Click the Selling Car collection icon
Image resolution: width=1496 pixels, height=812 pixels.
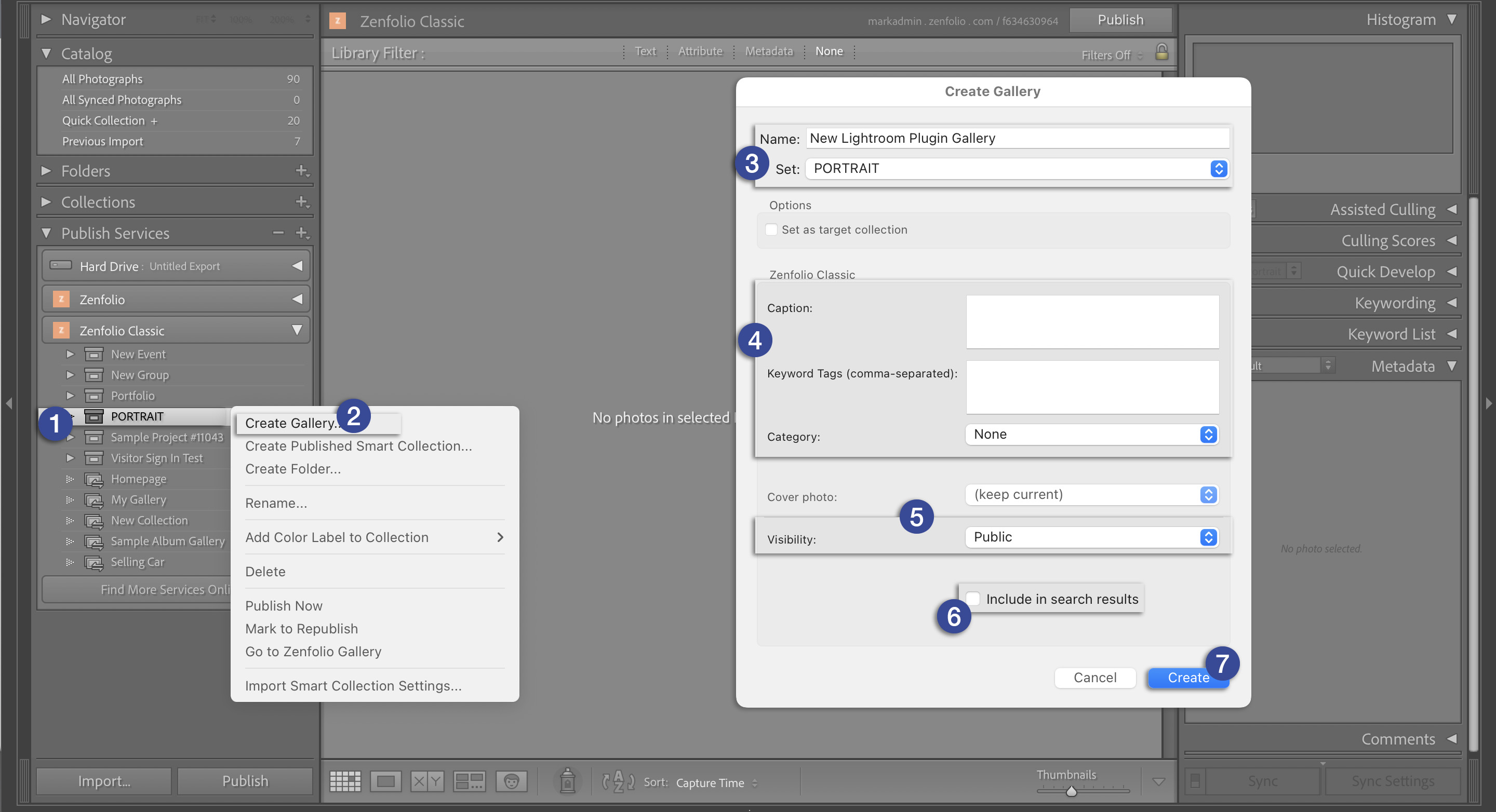point(94,562)
